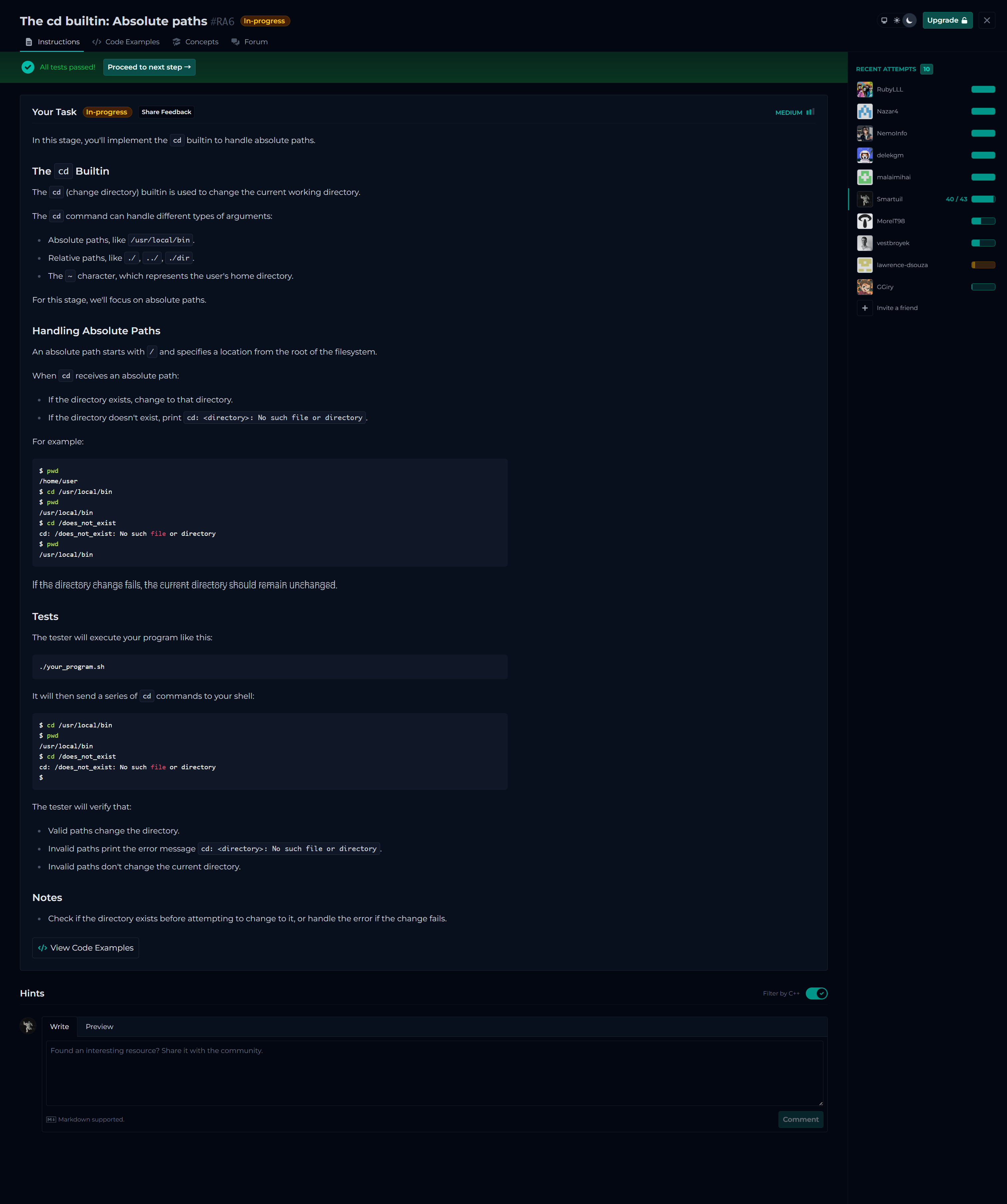Open the Forum tab
The image size is (1007, 1204).
[x=249, y=42]
